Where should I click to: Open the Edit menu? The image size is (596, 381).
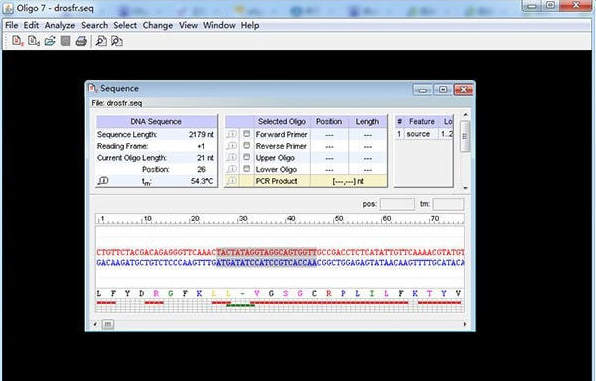point(31,25)
